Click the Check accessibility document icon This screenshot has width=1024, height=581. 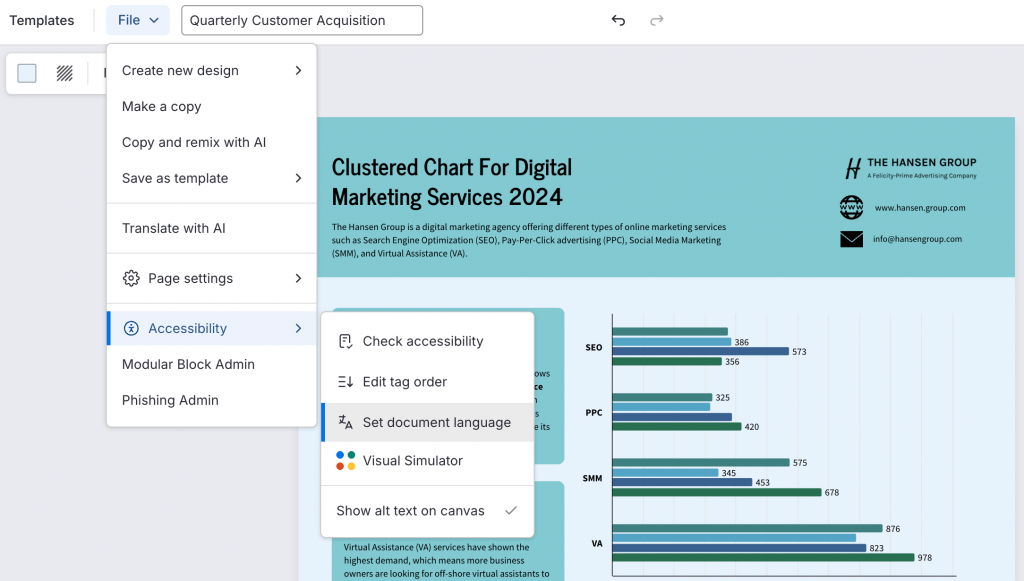tap(345, 341)
